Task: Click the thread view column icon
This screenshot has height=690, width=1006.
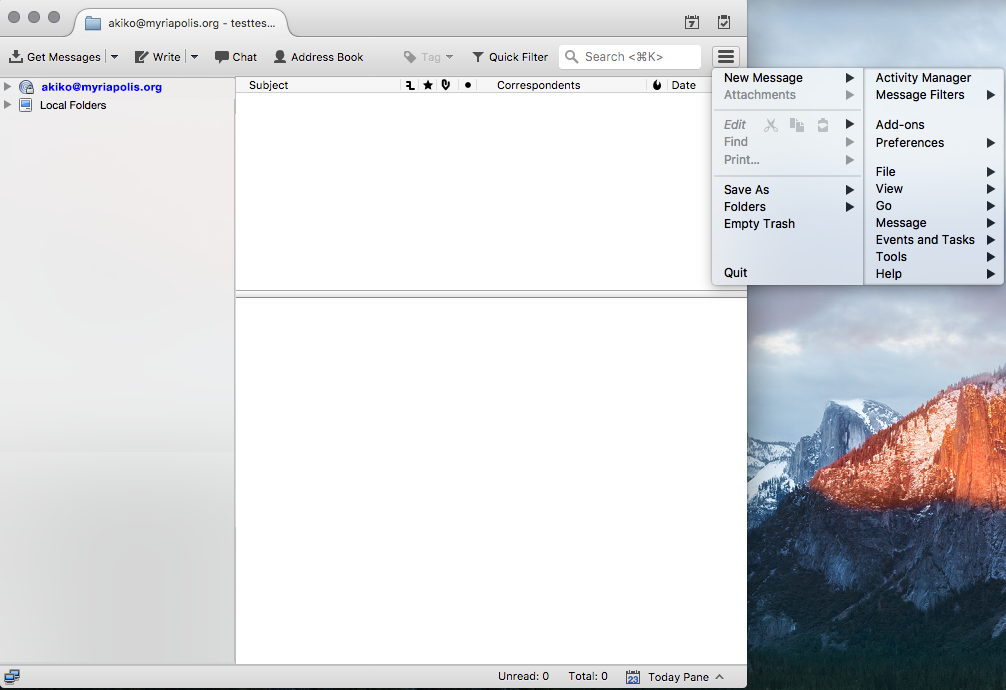Action: (x=409, y=85)
